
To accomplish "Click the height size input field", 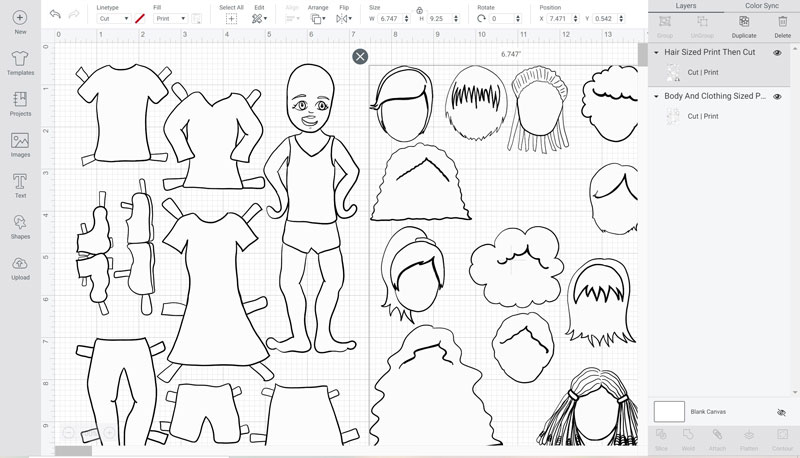I will point(439,18).
